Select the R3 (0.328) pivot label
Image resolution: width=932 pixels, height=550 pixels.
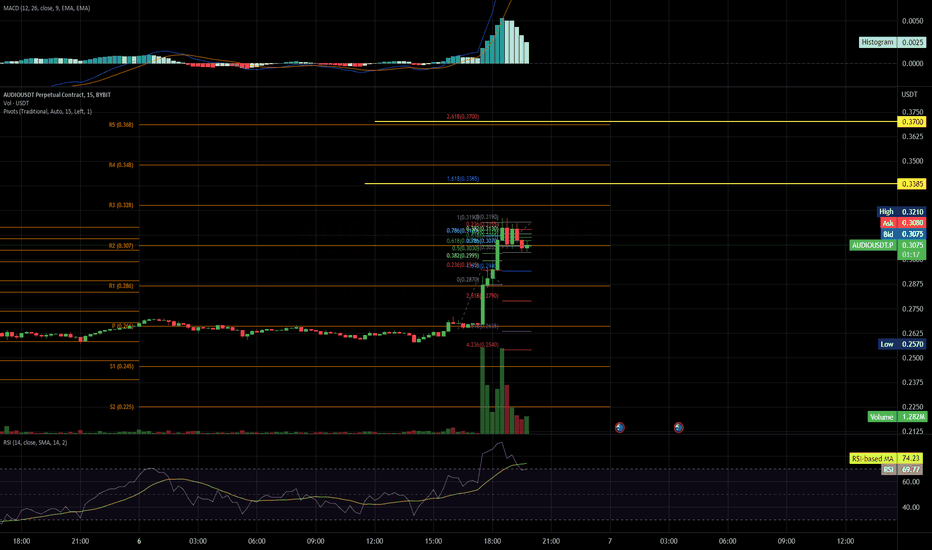[121, 205]
